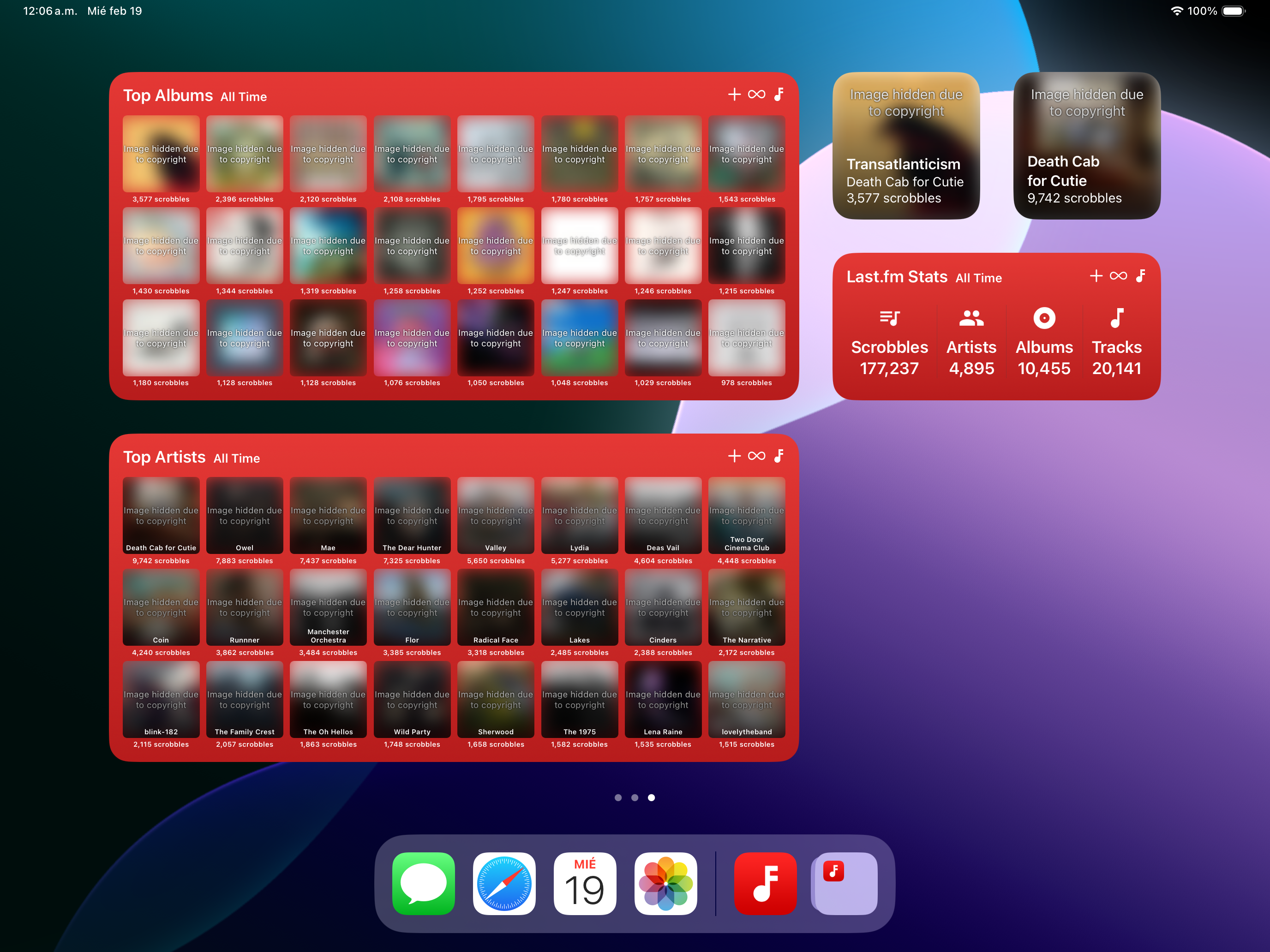Open The Dear Hunter artist tile
This screenshot has height=952, width=1270.
[412, 515]
